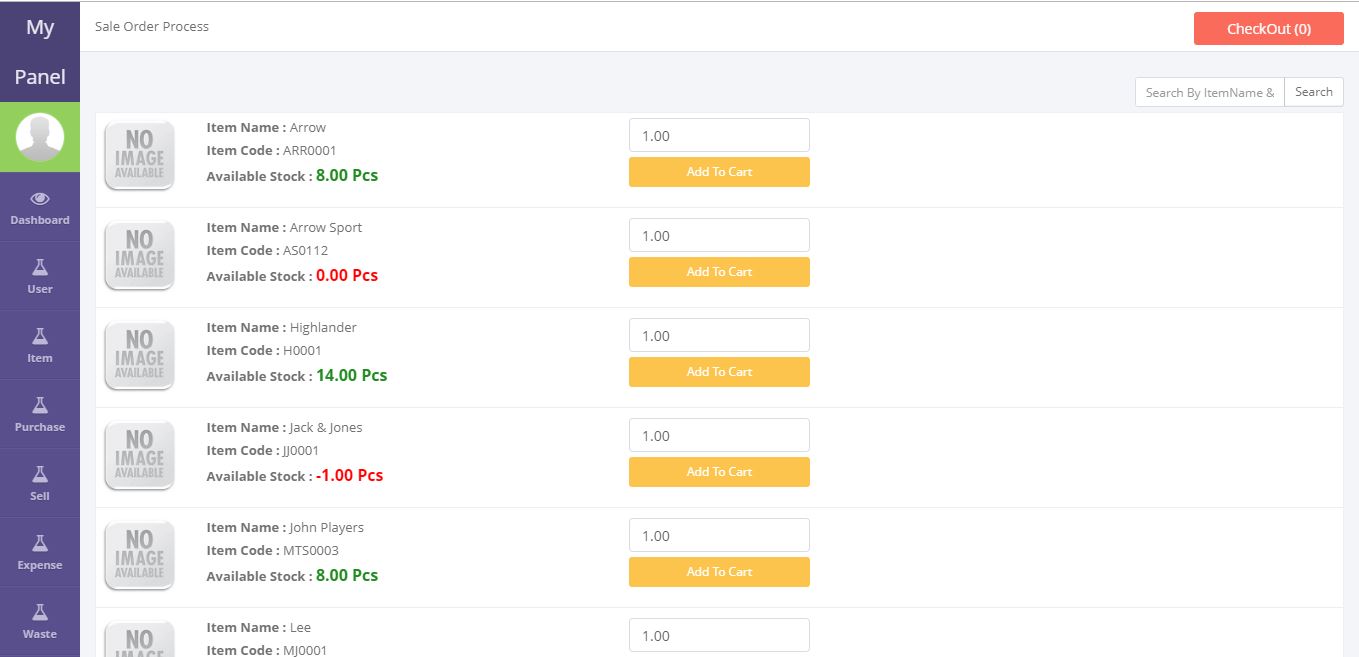Open the Waste sidebar icon
The image size is (1359, 657).
pos(40,613)
